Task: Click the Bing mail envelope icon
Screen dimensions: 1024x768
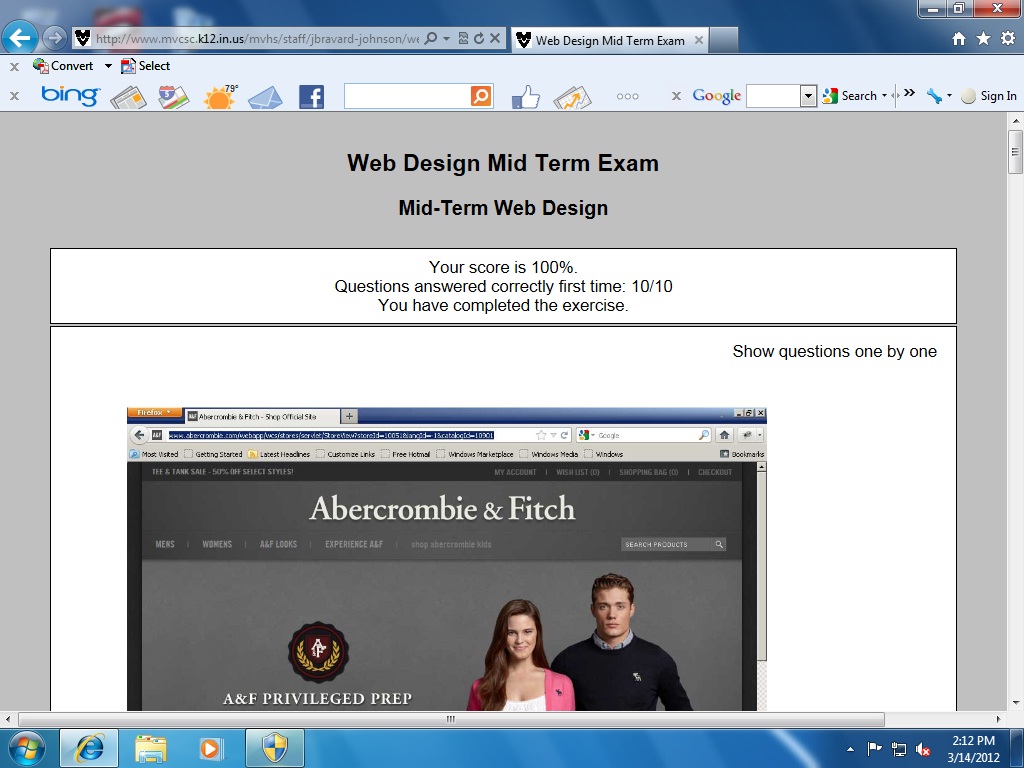Action: tap(265, 97)
